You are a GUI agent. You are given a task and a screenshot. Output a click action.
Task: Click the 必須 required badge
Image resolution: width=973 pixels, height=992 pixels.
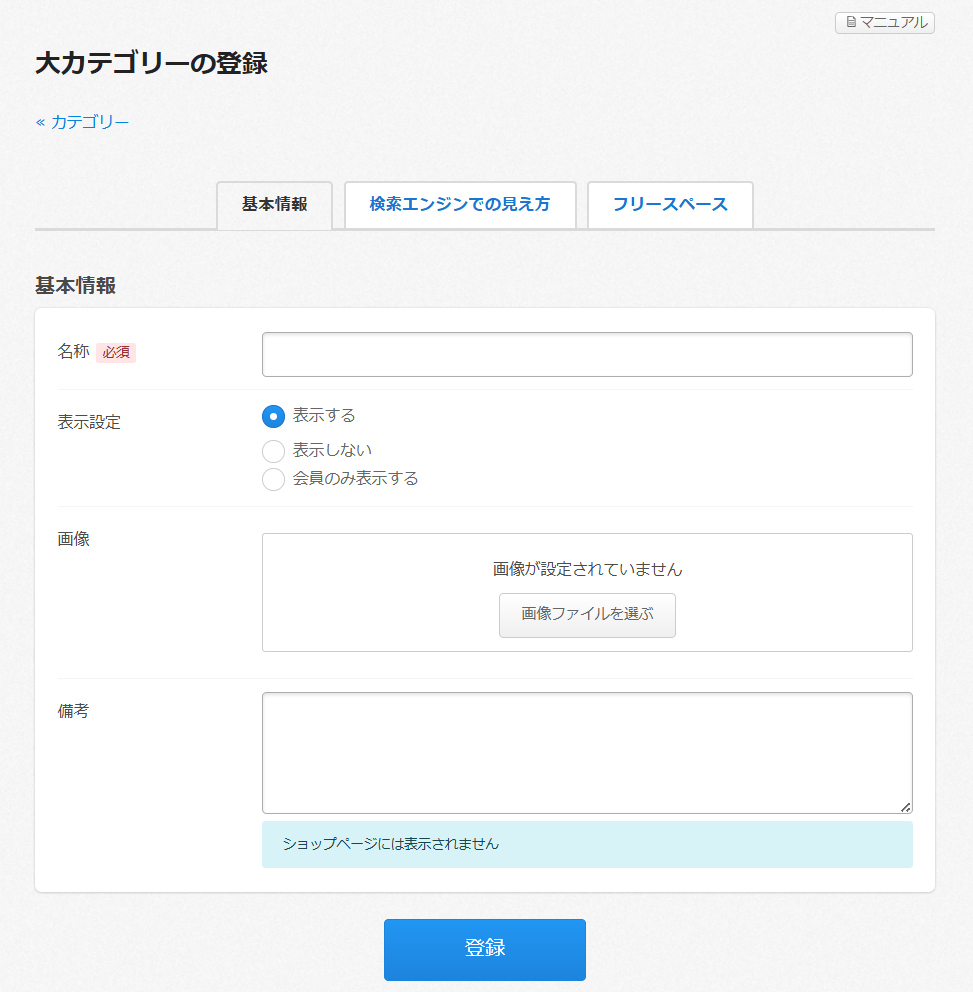tap(116, 352)
